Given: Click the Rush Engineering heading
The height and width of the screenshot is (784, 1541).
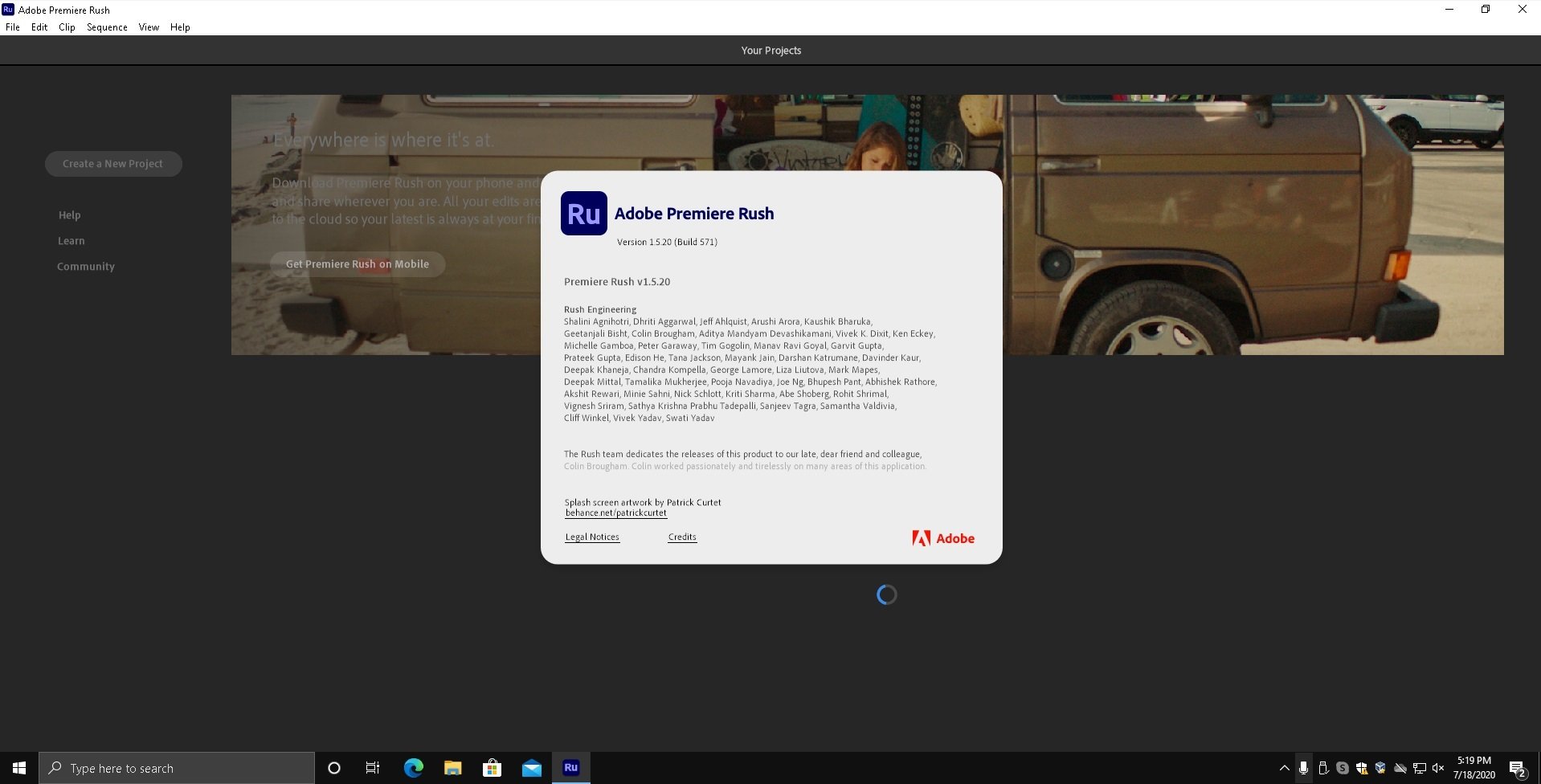Looking at the screenshot, I should coord(600,309).
